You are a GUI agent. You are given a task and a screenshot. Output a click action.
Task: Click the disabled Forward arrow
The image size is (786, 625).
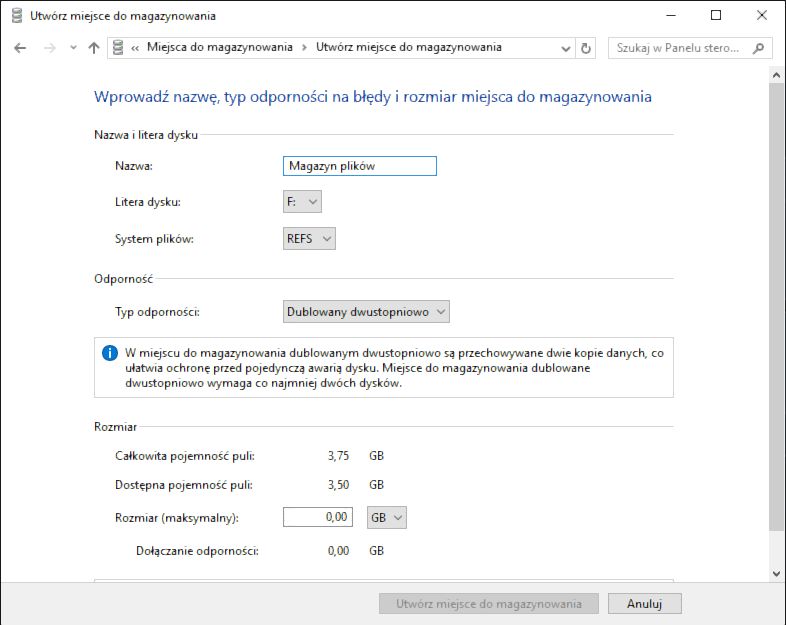click(50, 48)
